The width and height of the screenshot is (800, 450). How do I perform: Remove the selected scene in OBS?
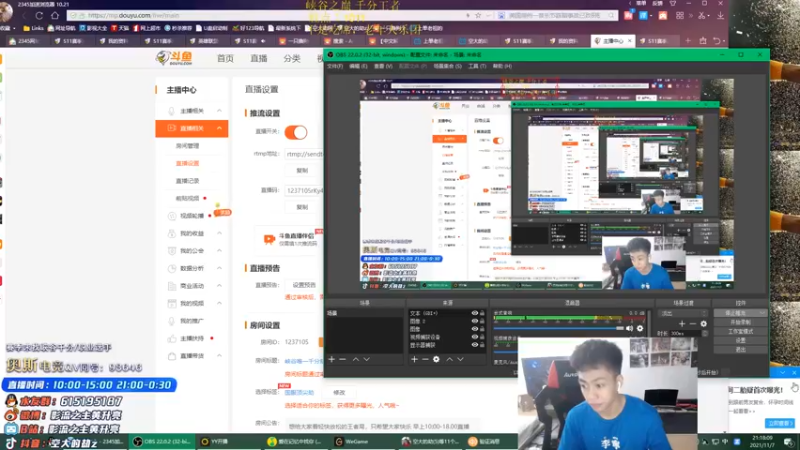[x=343, y=359]
